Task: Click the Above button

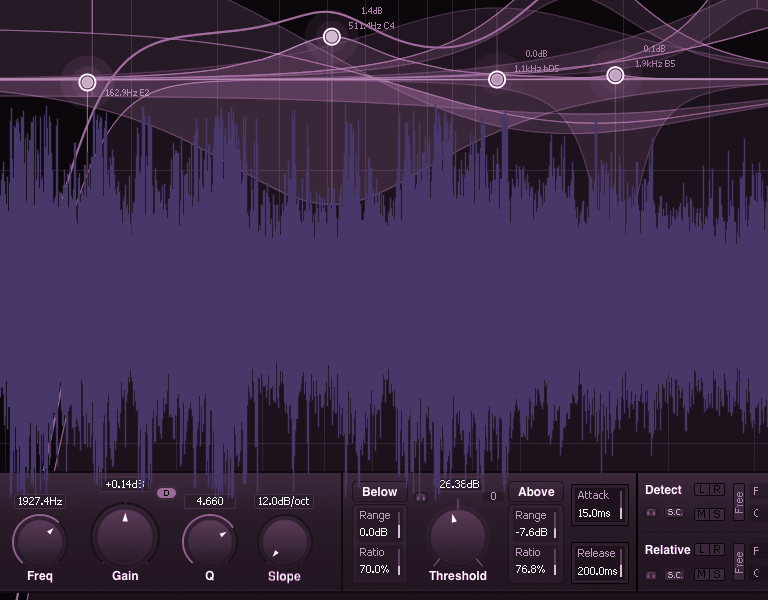Action: [536, 492]
